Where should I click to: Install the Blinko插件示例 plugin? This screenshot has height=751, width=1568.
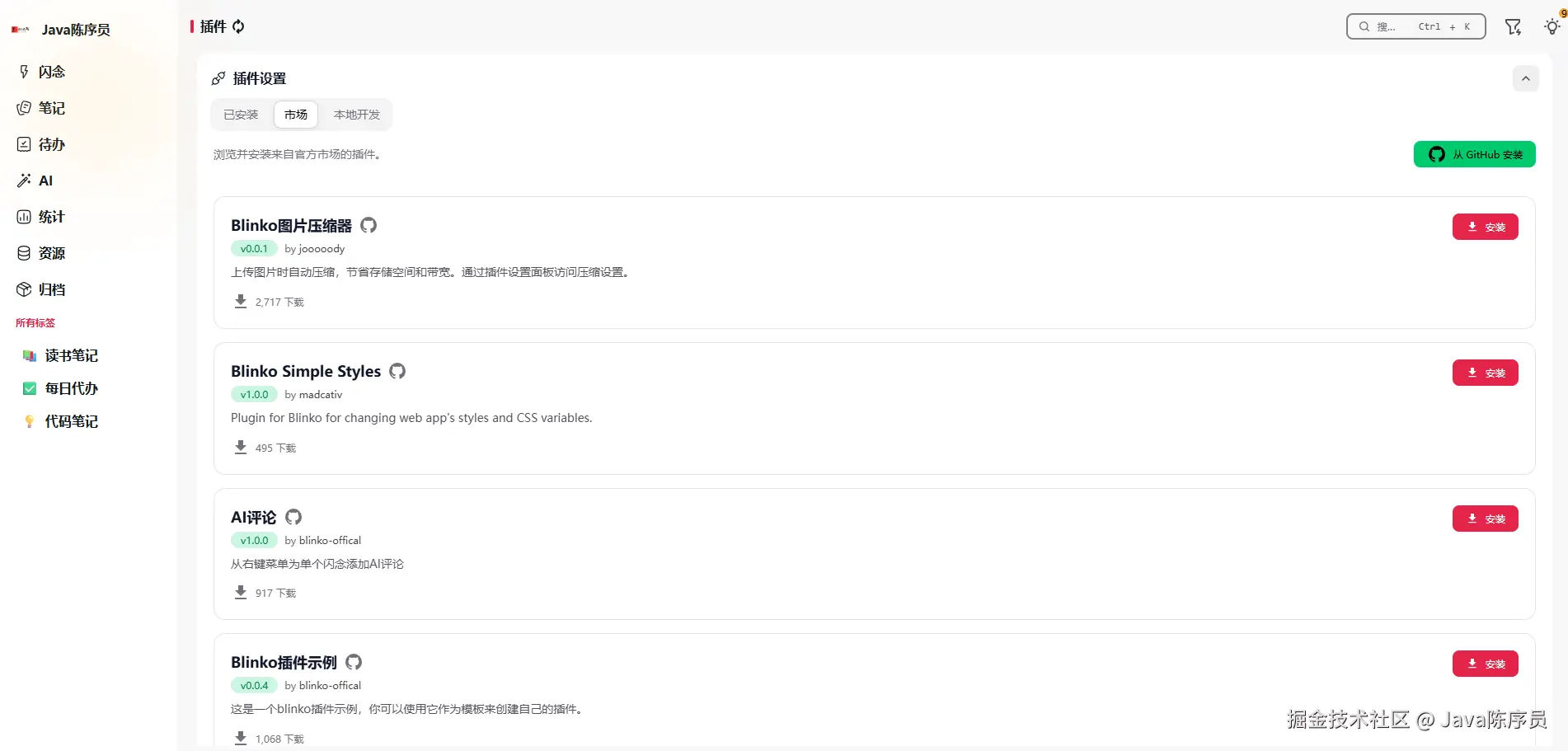pos(1485,664)
